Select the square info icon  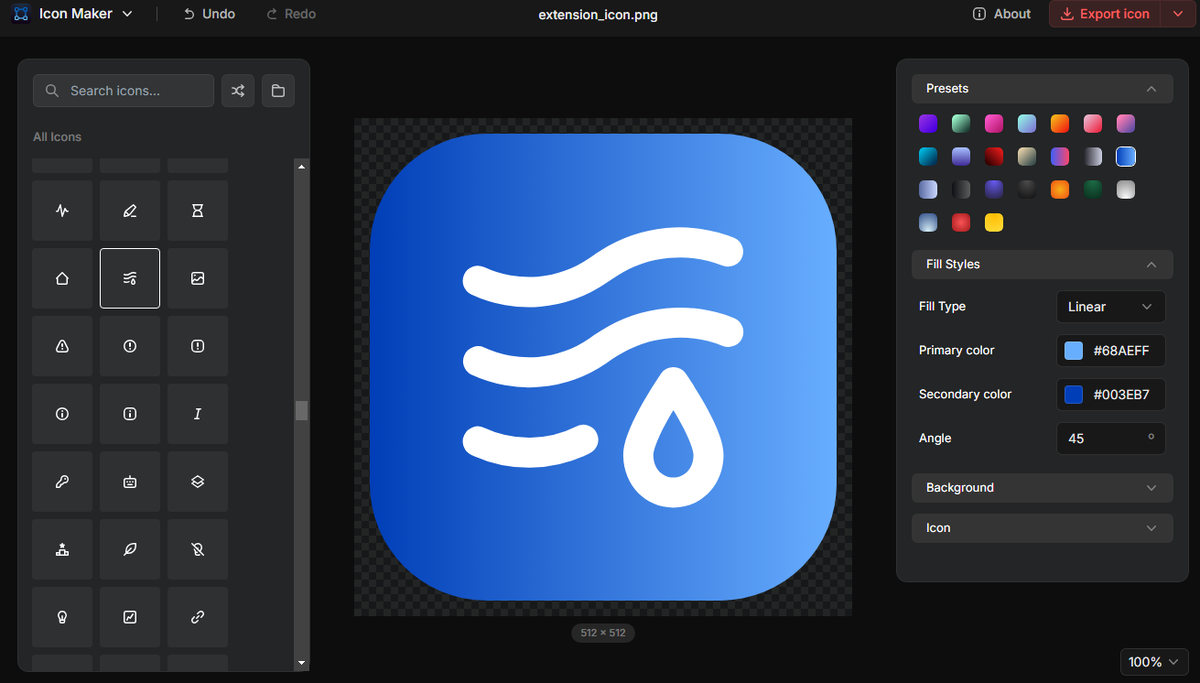tap(130, 414)
